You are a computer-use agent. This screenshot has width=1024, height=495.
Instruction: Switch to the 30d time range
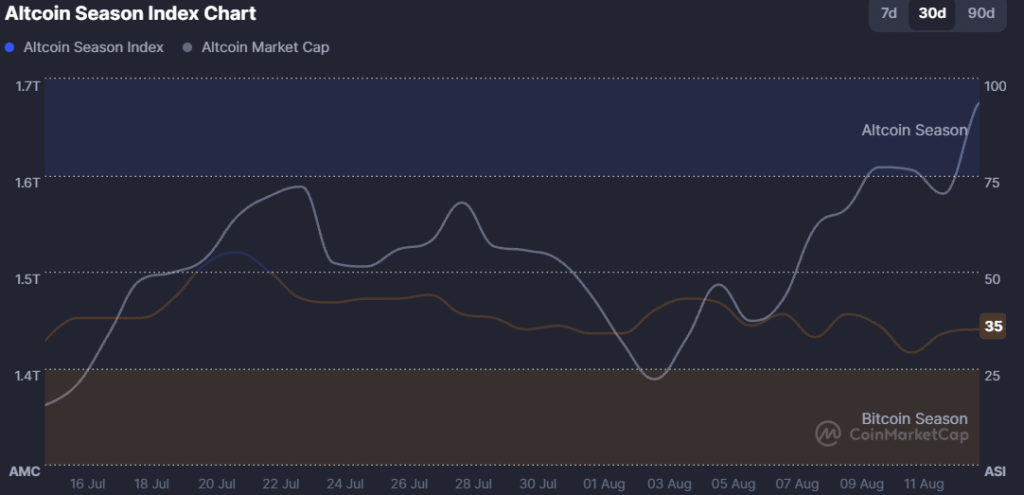click(932, 13)
